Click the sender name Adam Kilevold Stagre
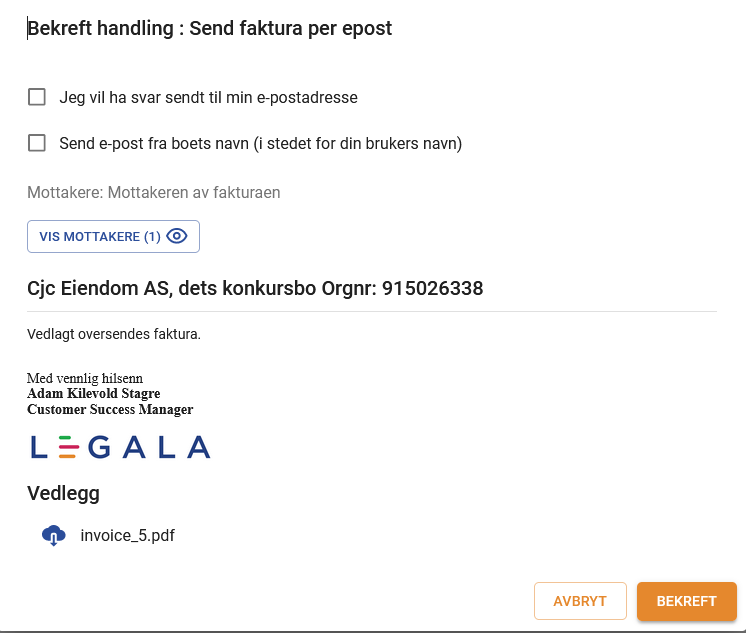 93,394
